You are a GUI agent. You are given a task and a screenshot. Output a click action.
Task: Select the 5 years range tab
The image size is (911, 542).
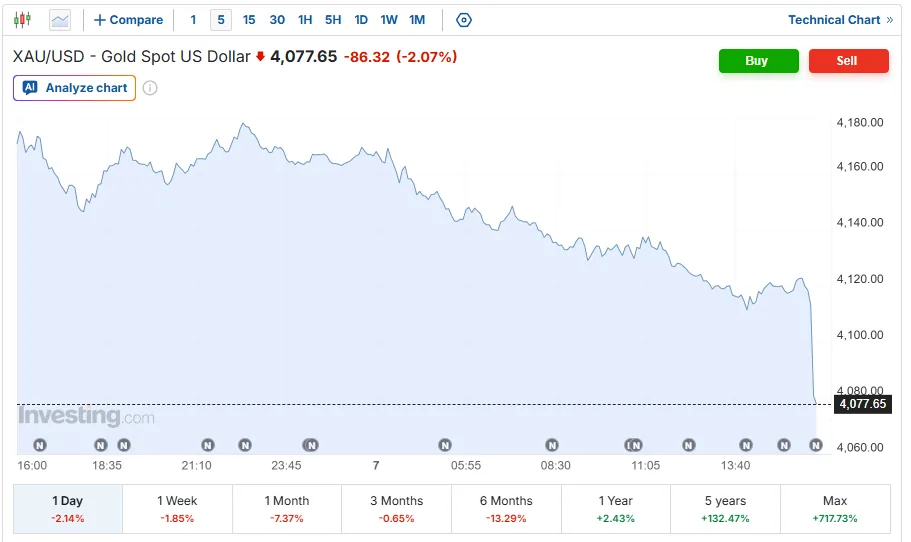click(x=725, y=509)
